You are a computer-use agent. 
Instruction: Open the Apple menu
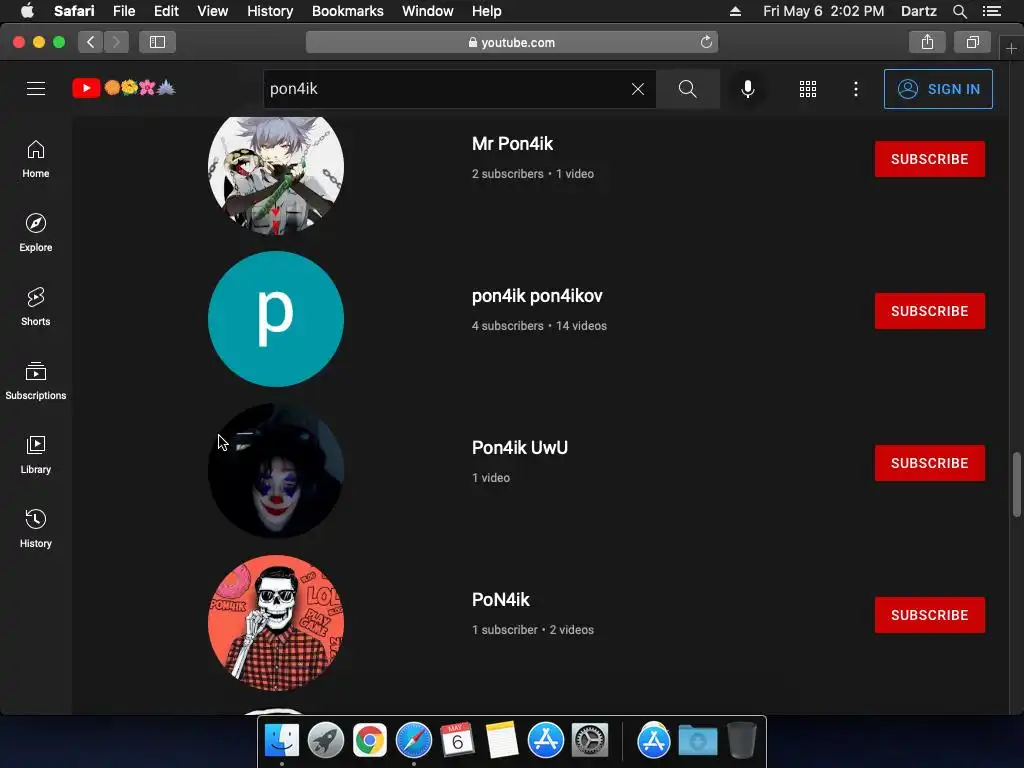click(27, 11)
